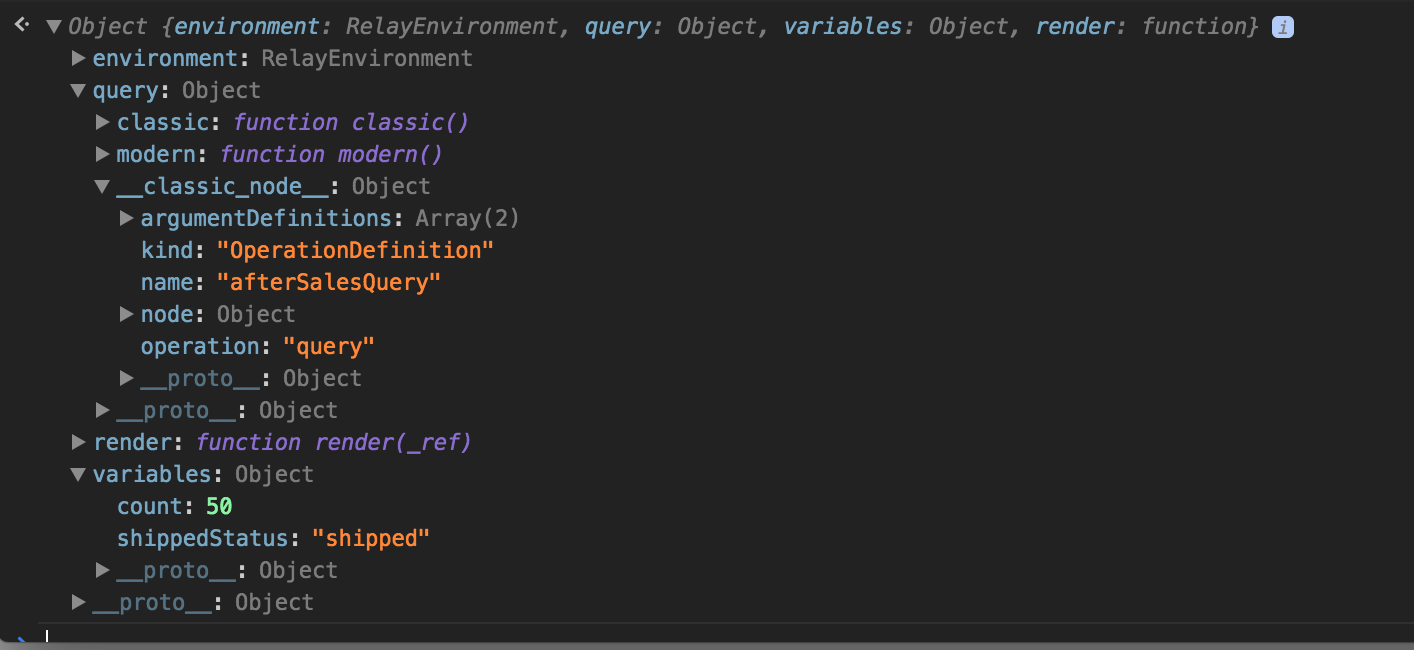This screenshot has width=1414, height=650.
Task: Click the Object summary header text
Action: 663,27
